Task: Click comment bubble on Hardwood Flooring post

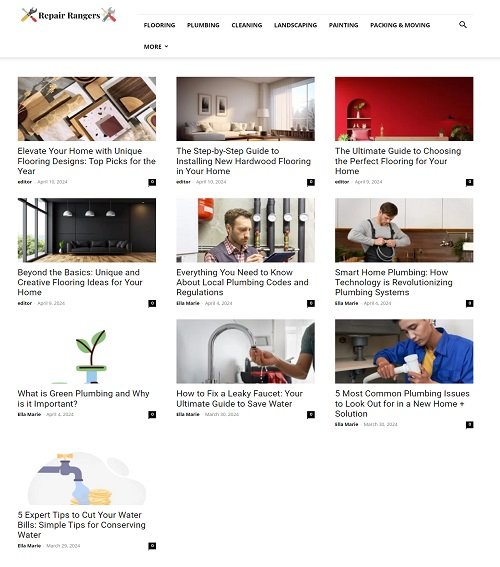Action: pos(311,182)
